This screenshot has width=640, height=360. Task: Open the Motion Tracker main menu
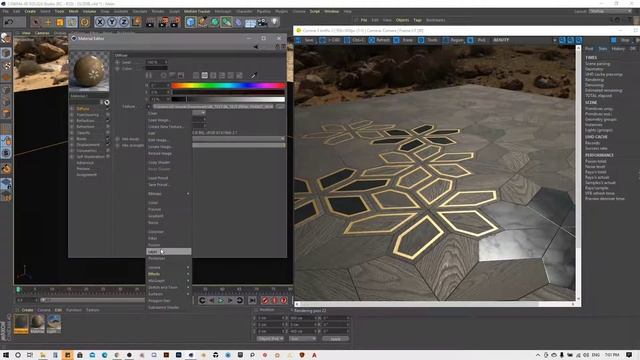click(x=197, y=11)
